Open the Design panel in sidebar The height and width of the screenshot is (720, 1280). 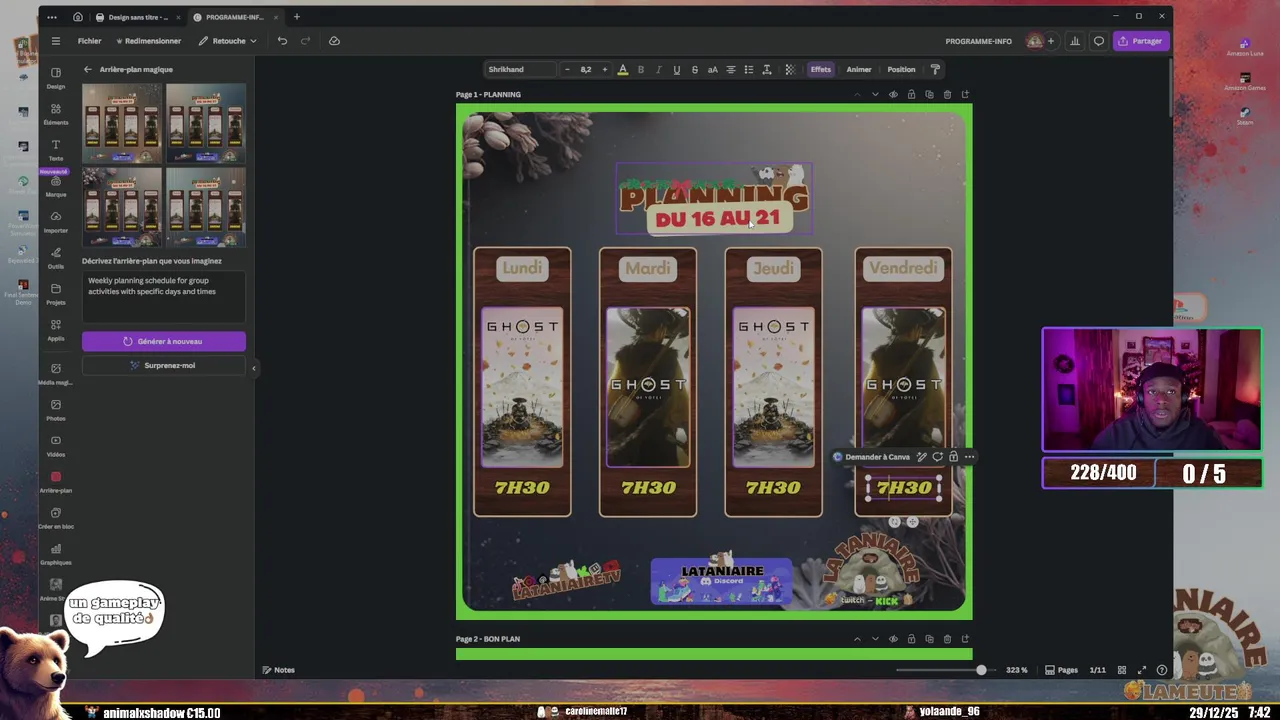pos(56,78)
